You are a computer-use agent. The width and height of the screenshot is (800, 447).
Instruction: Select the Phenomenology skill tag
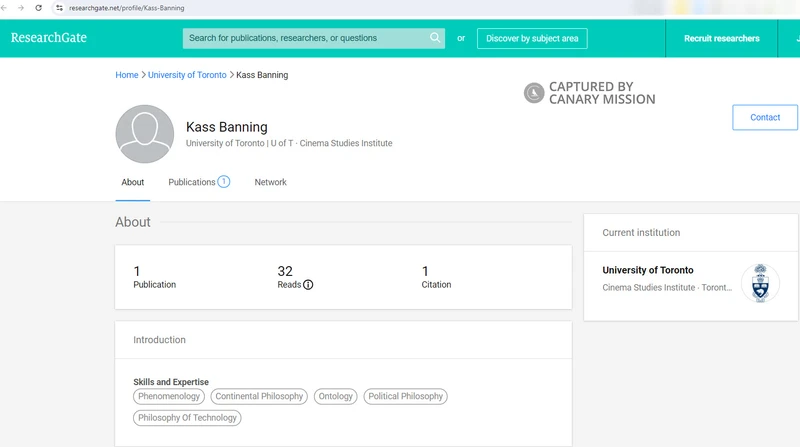169,397
